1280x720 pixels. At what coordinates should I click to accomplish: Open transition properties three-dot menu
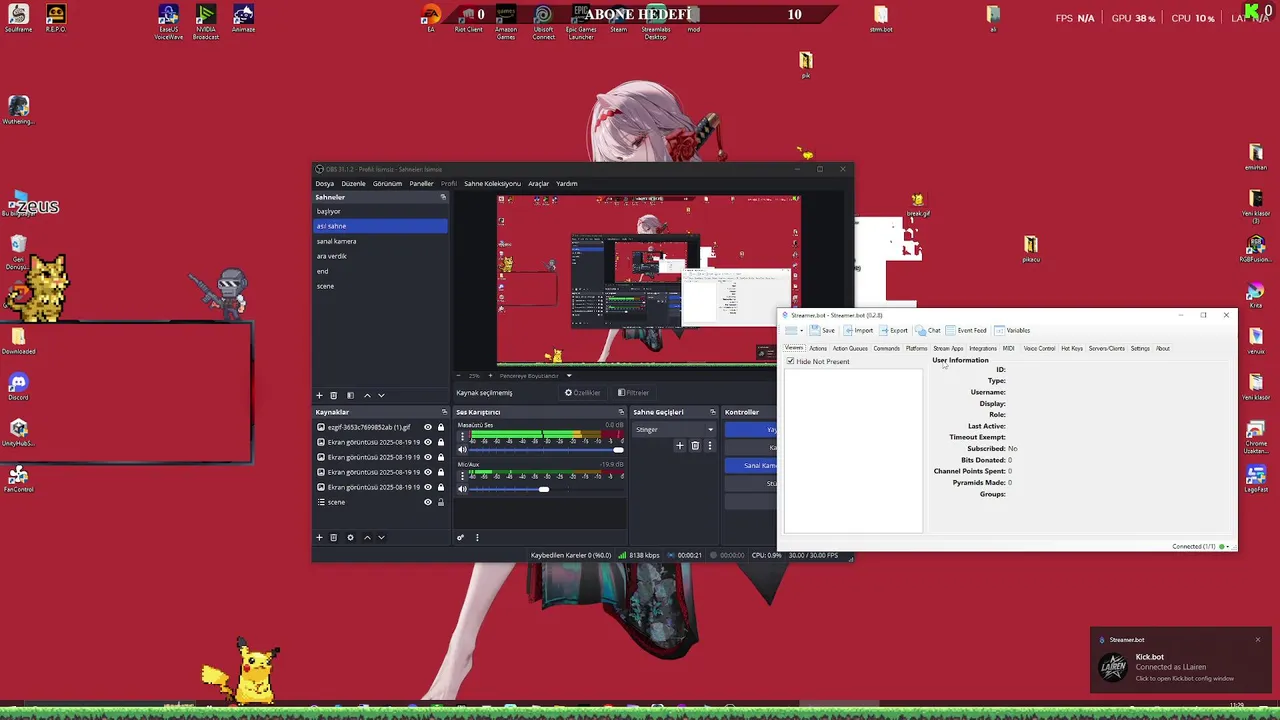tap(709, 445)
